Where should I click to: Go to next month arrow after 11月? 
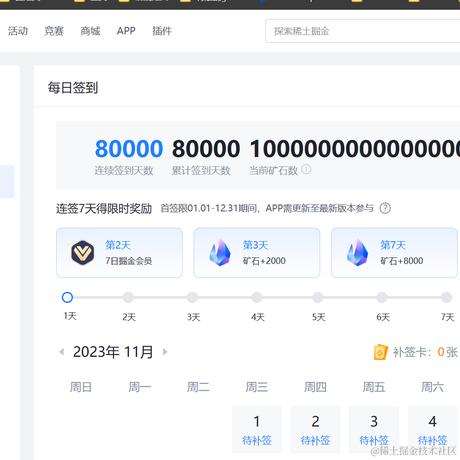coord(165,352)
